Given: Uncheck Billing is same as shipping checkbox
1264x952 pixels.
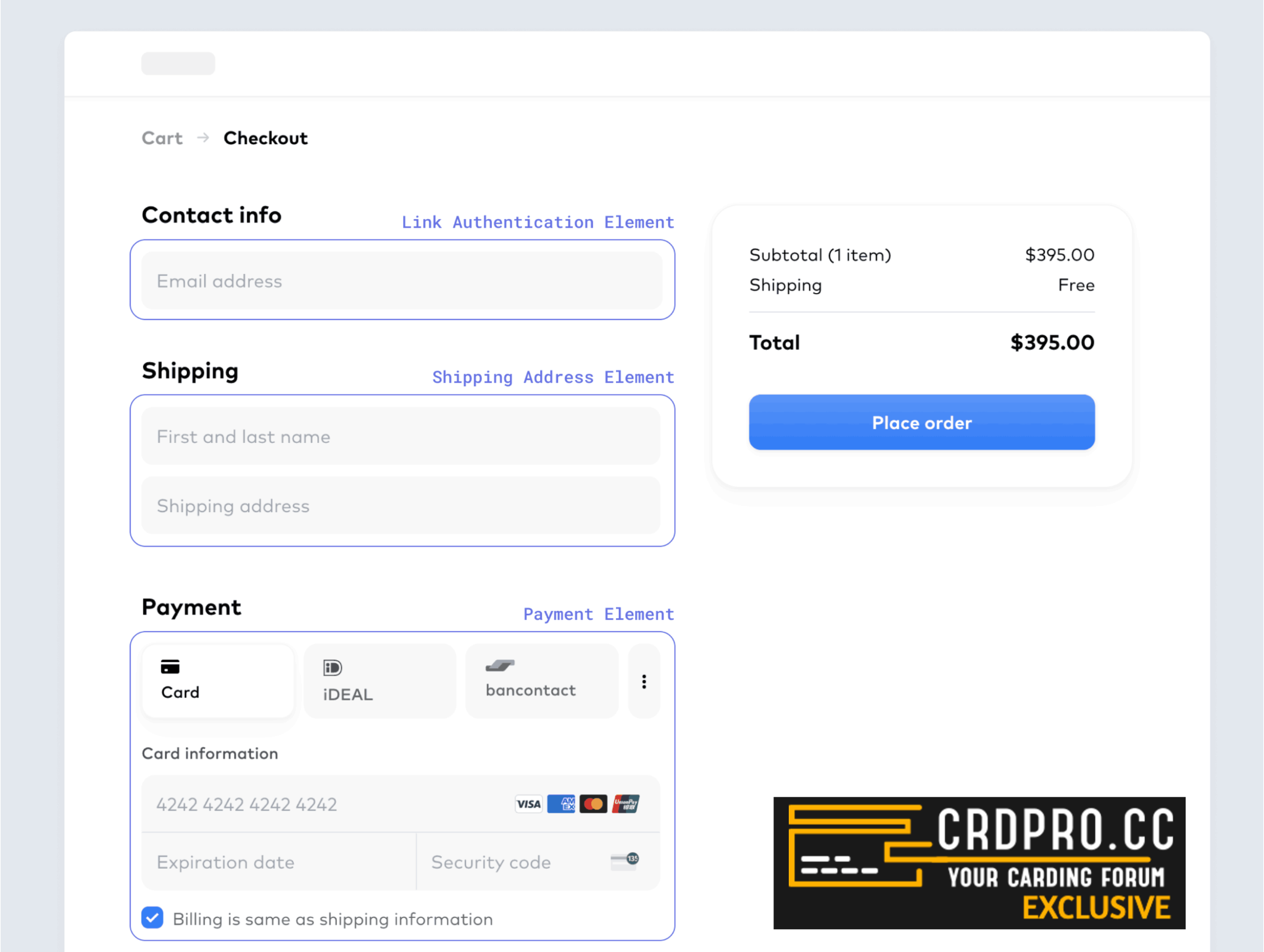Looking at the screenshot, I should pos(152,918).
